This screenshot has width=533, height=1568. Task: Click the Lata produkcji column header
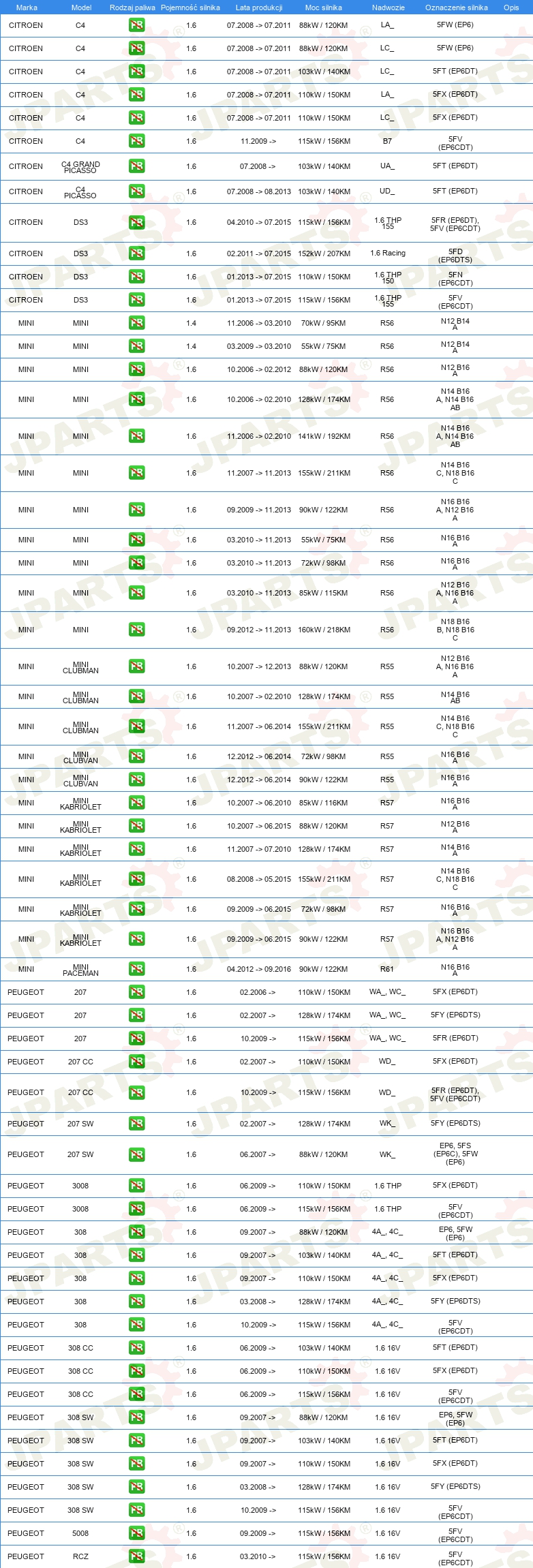(x=259, y=7)
